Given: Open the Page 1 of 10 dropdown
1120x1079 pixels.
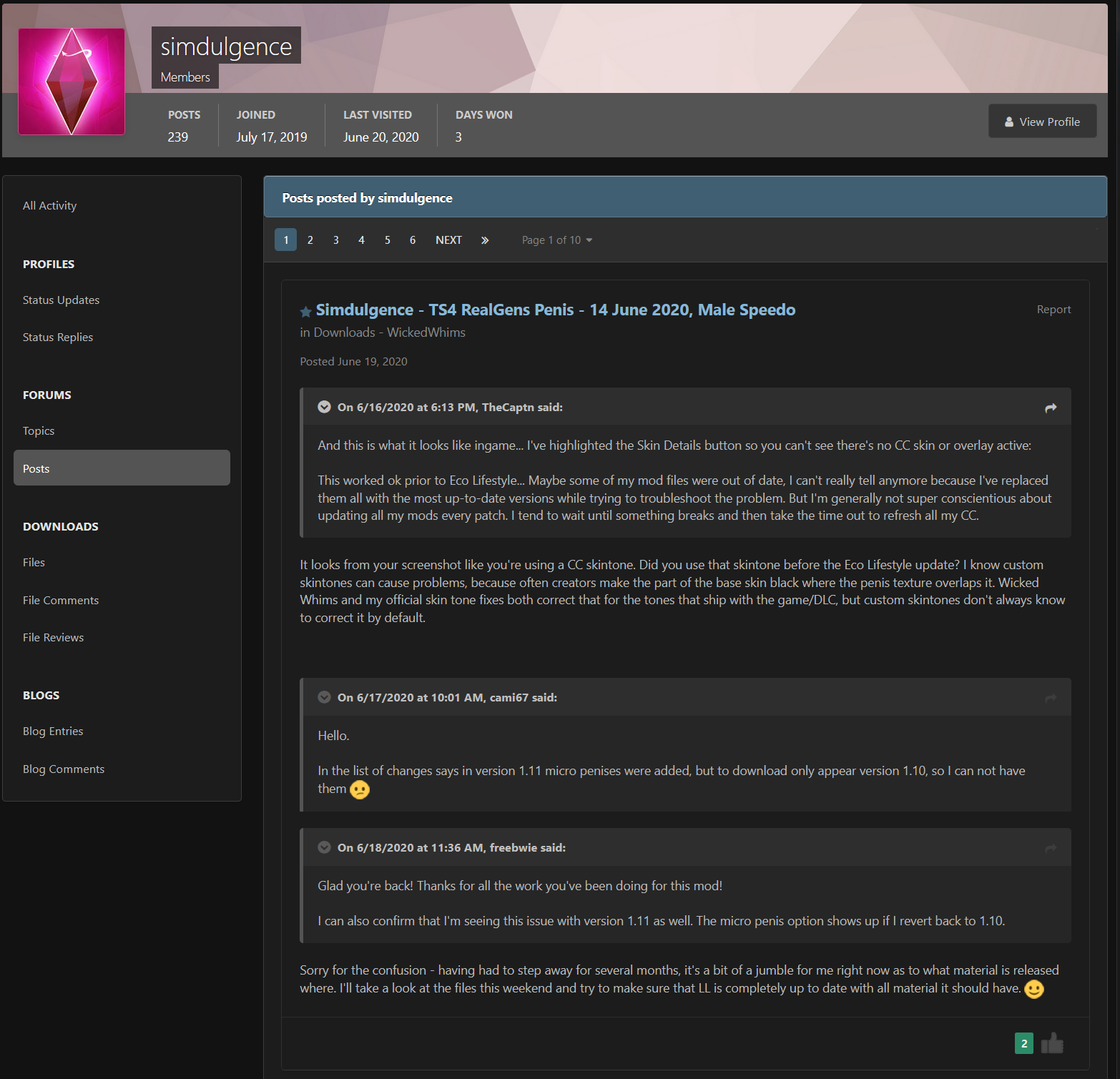Looking at the screenshot, I should [x=556, y=240].
